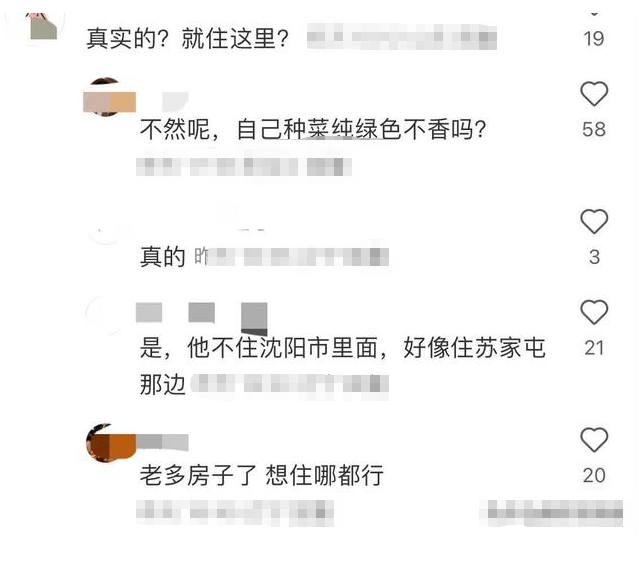Open avatar of the '老多房子了' commenter

click(109, 443)
